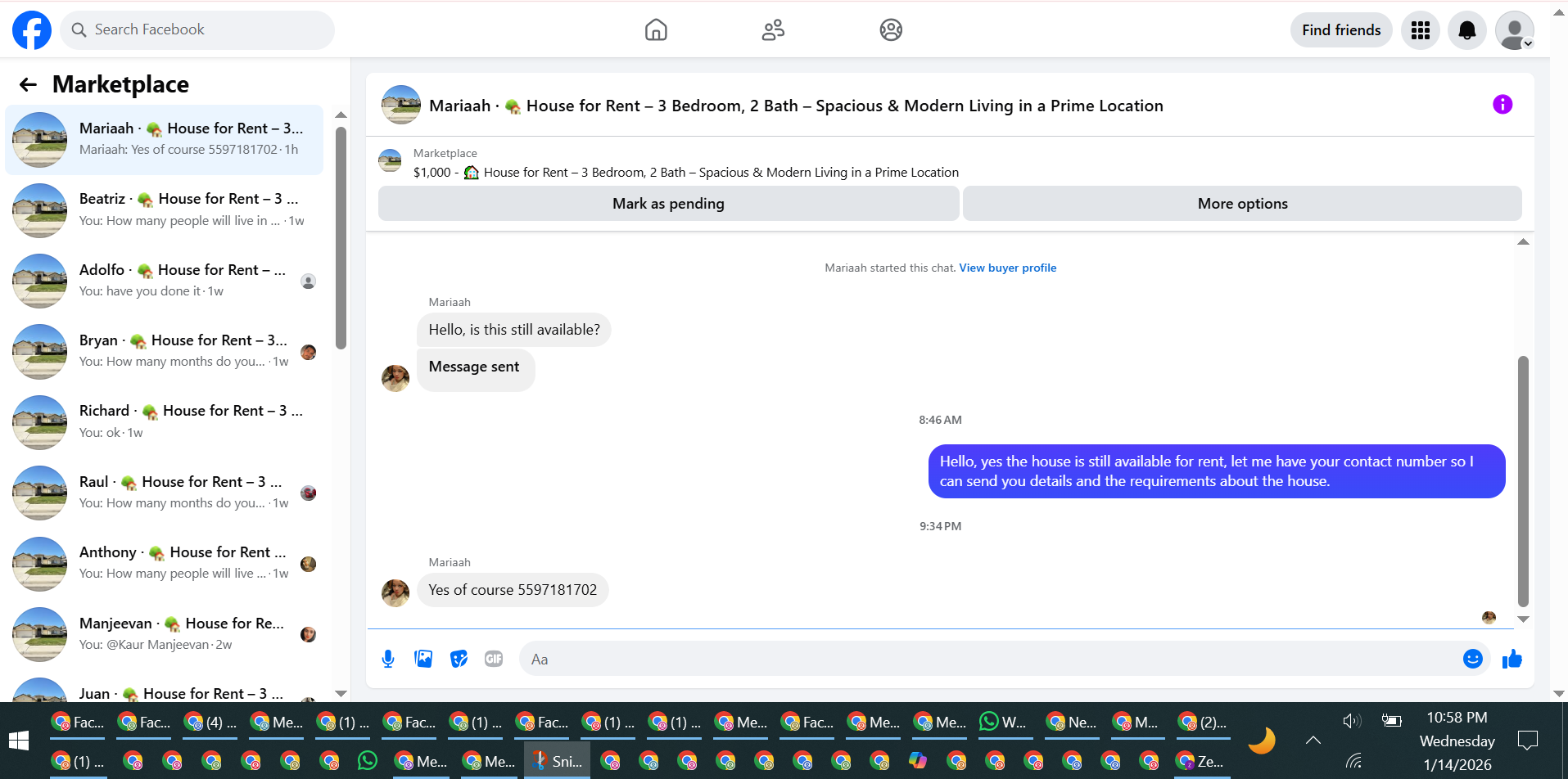Click More options button
Image resolution: width=1568 pixels, height=779 pixels.
coord(1242,204)
